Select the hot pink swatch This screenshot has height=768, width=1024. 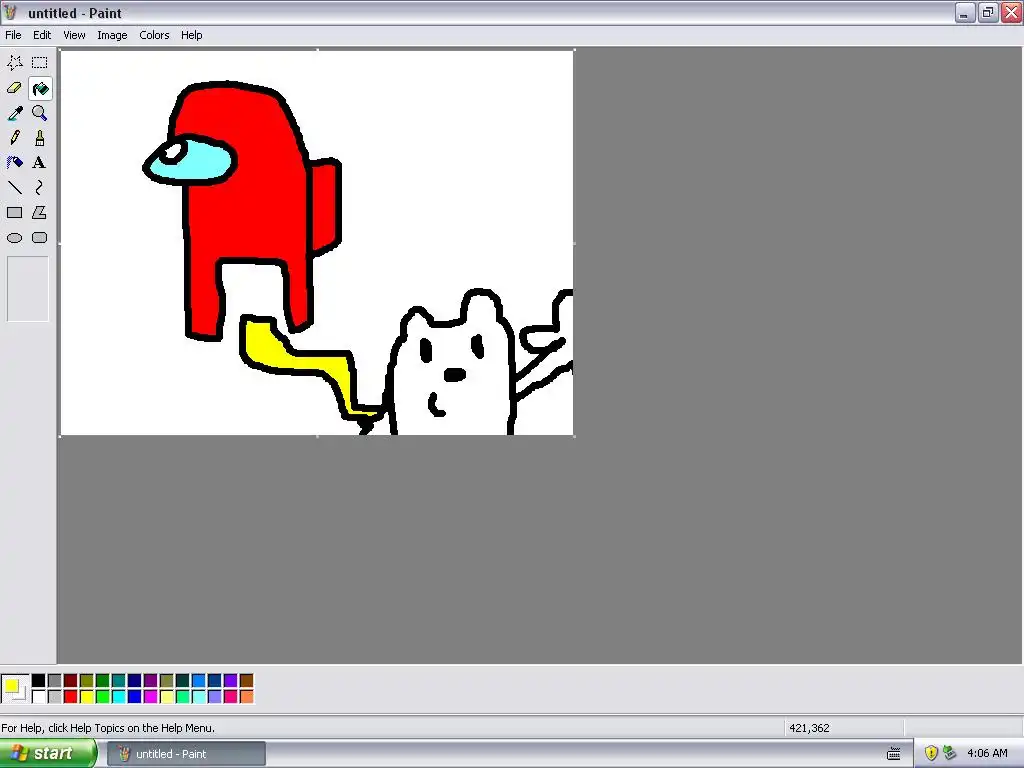[231, 697]
